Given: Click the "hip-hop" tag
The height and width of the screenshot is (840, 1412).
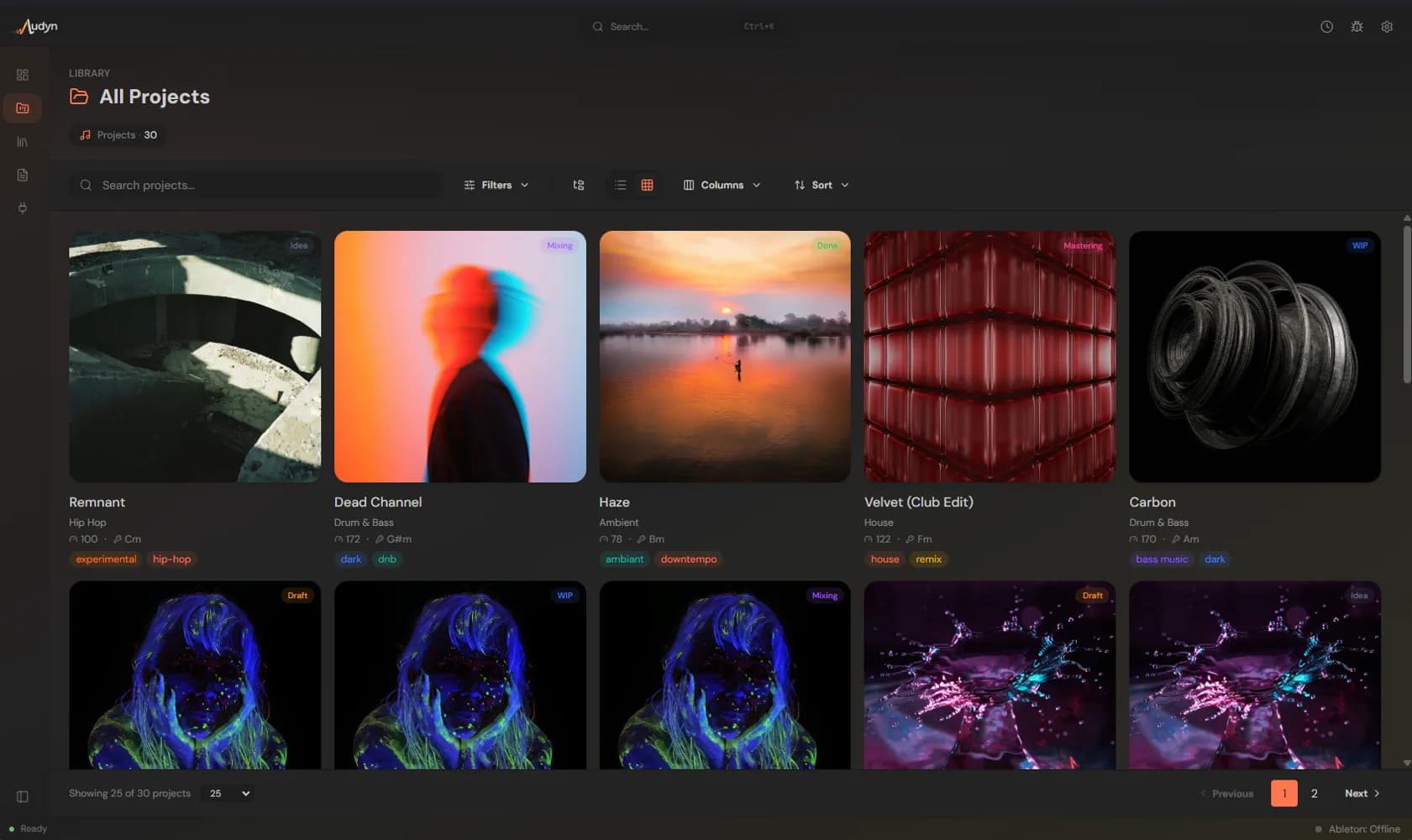Looking at the screenshot, I should click(x=171, y=559).
